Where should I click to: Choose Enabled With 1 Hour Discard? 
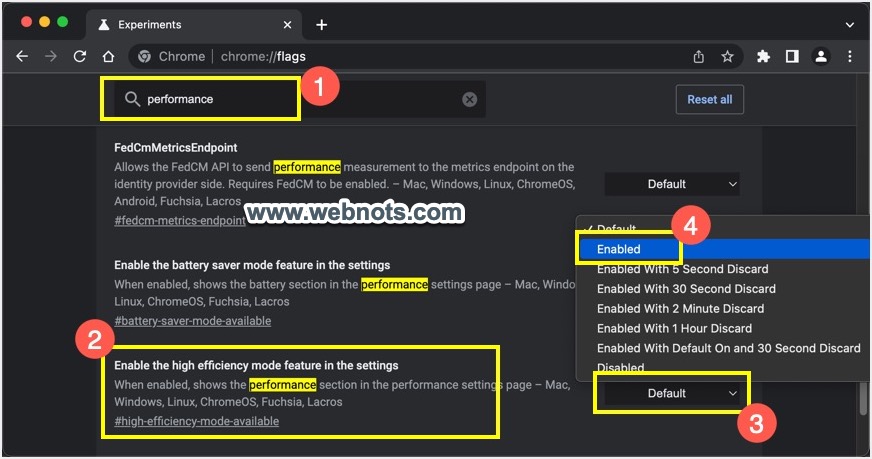[724, 328]
